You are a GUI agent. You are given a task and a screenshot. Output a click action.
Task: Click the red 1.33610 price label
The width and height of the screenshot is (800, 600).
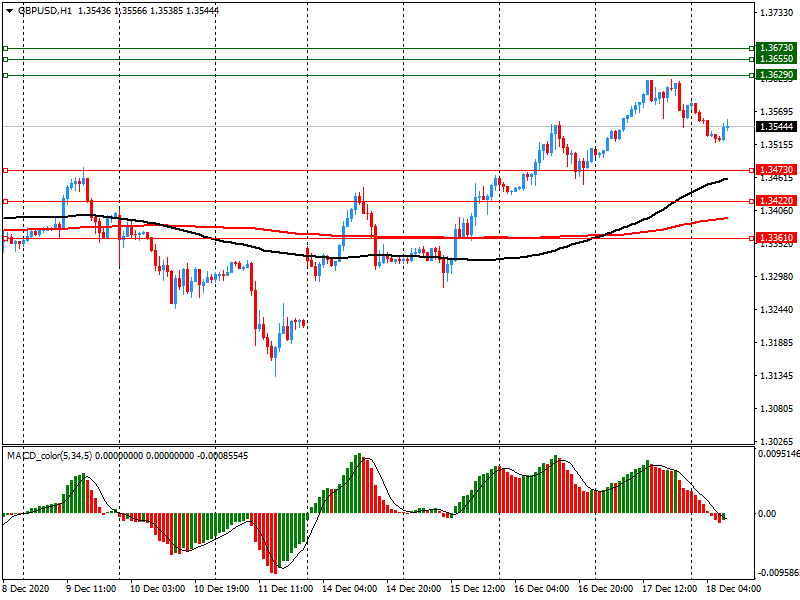coord(776,238)
